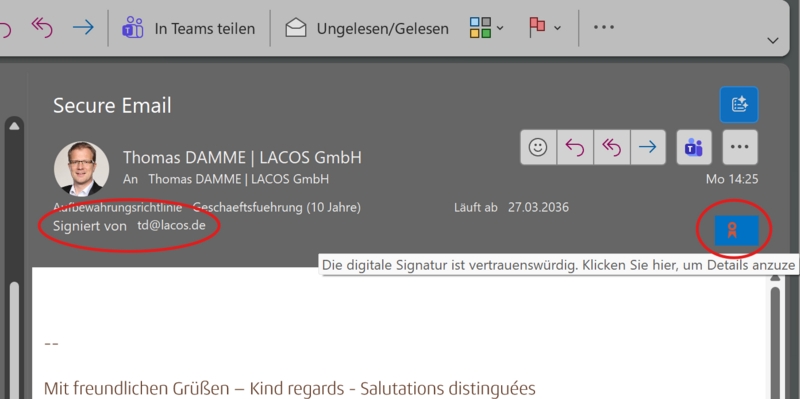The image size is (800, 399).
Task: Select the recipient name after An
Action: (x=238, y=179)
